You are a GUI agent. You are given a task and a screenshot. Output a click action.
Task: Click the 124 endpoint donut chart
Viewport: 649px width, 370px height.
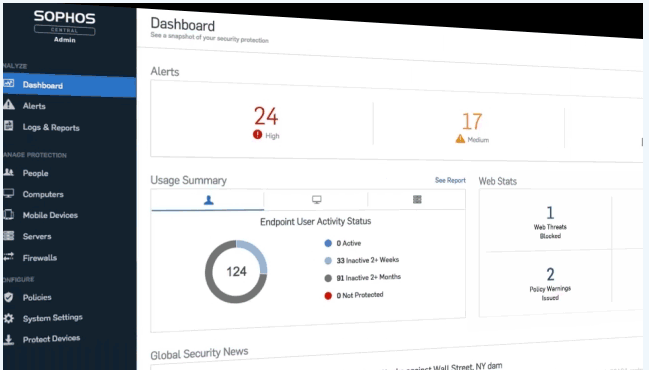pos(236,271)
